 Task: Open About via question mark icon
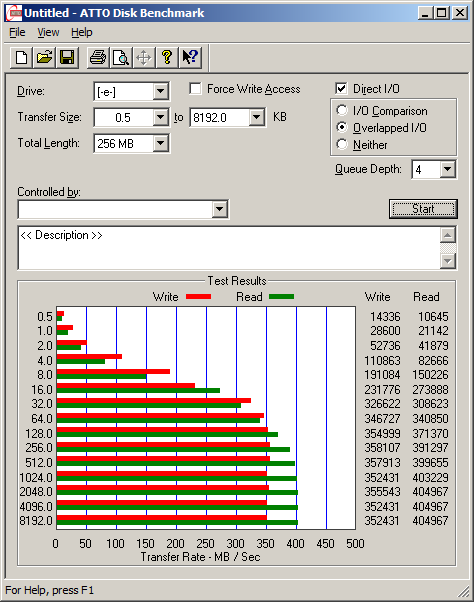(167, 58)
